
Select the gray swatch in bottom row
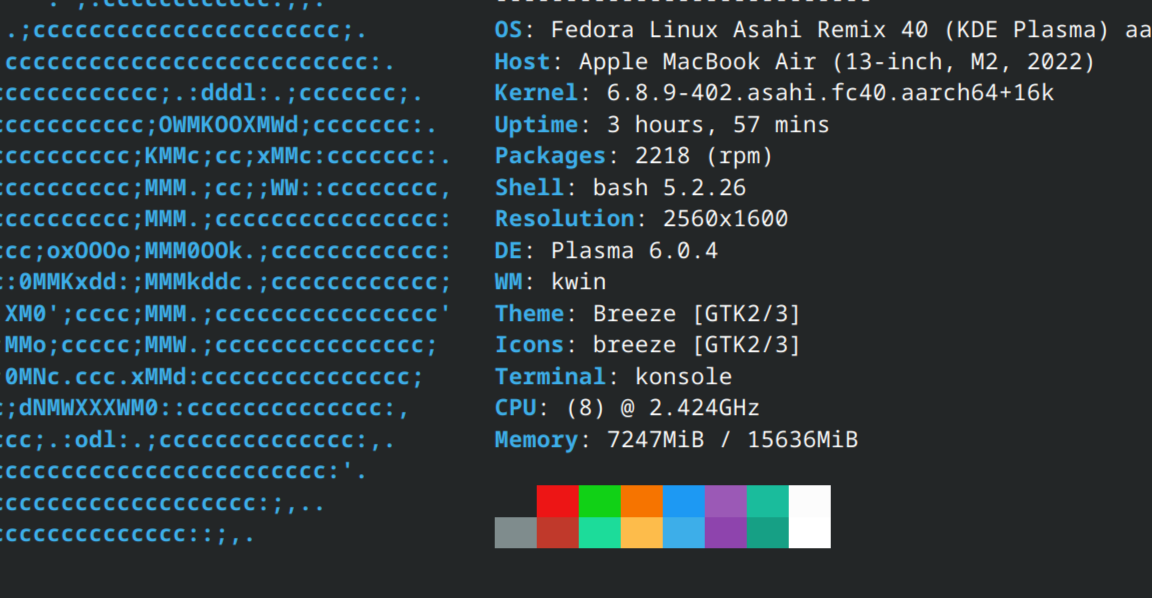pyautogui.click(x=515, y=531)
